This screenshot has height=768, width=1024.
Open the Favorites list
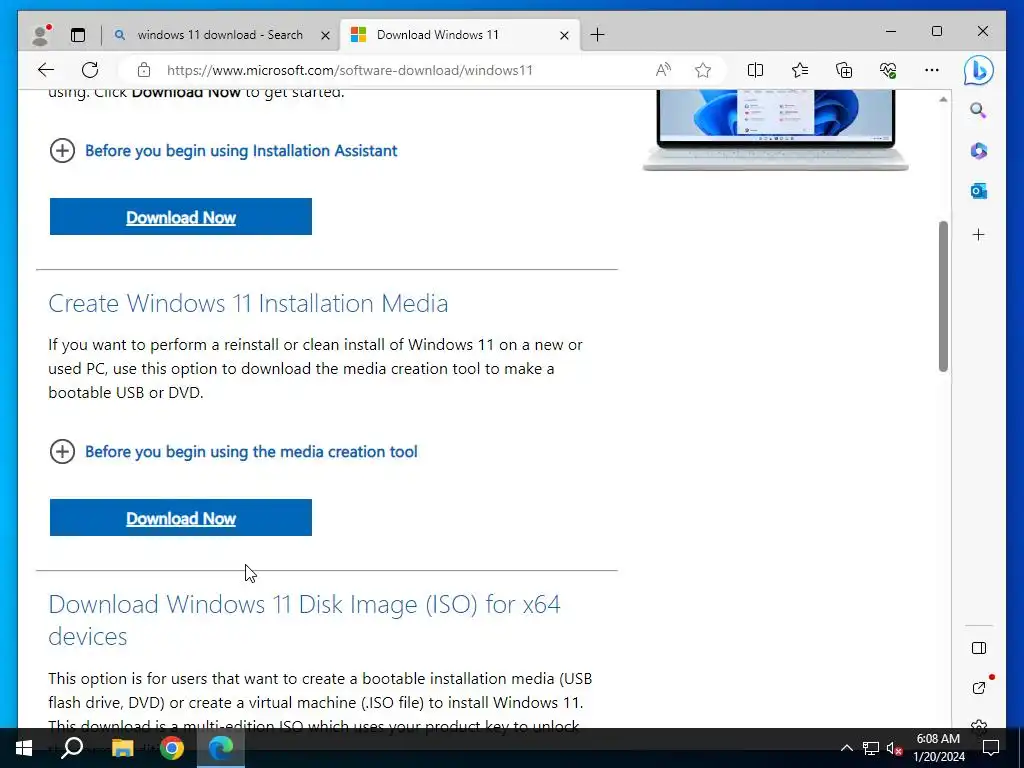click(800, 70)
